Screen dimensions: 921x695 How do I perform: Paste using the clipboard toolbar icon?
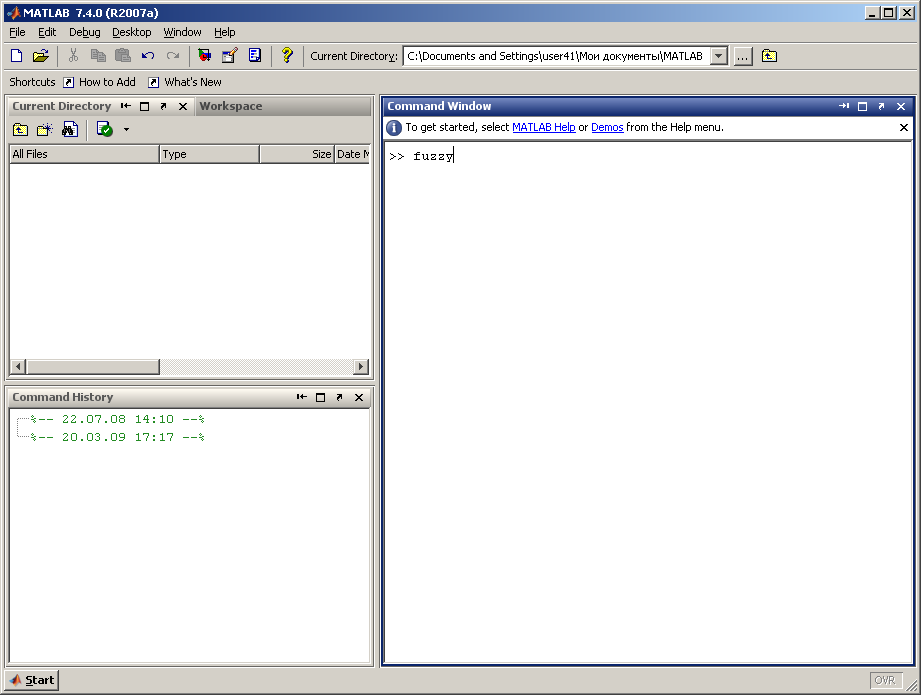[123, 56]
